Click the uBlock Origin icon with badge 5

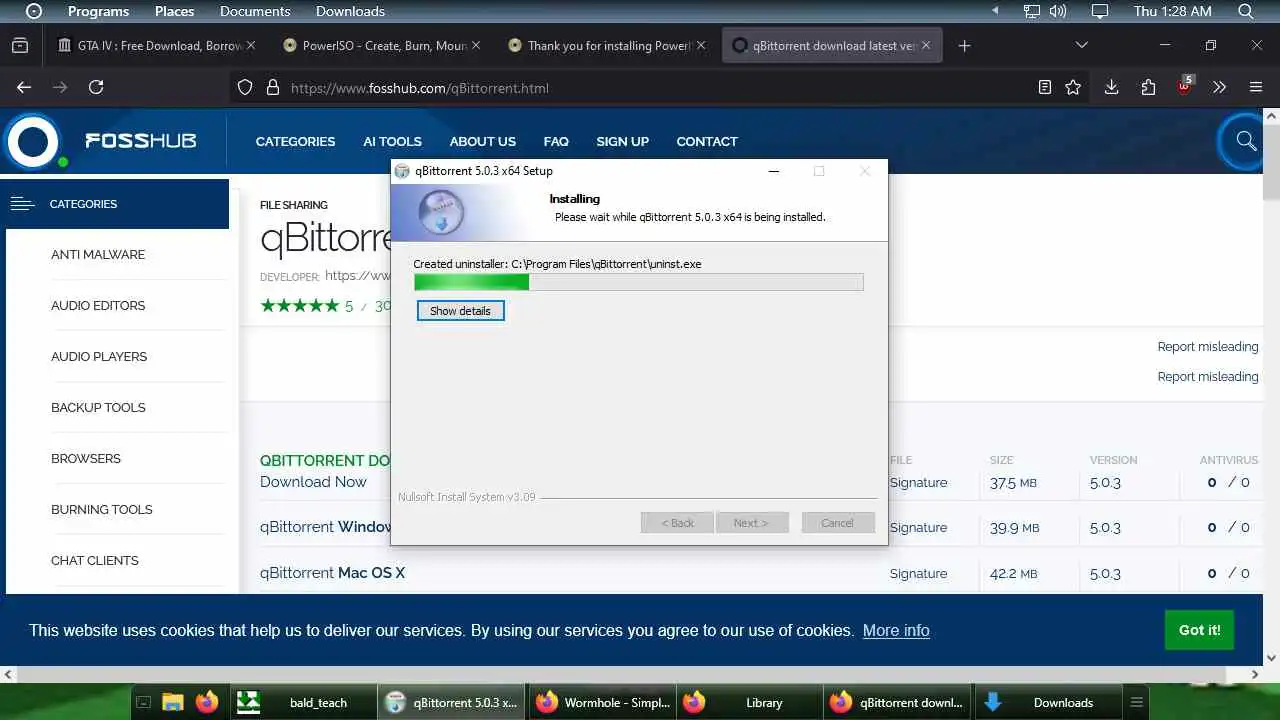point(1185,85)
